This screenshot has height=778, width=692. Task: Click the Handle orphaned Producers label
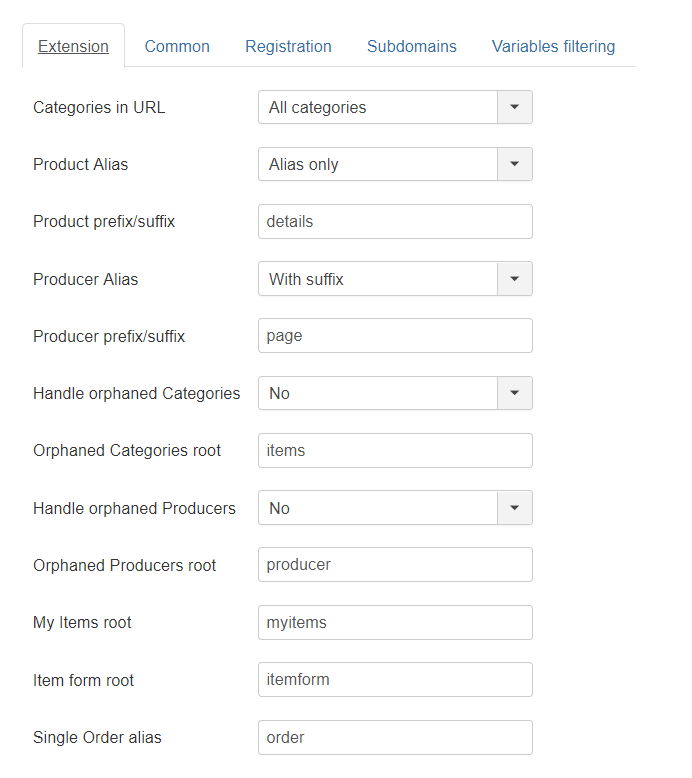[134, 508]
